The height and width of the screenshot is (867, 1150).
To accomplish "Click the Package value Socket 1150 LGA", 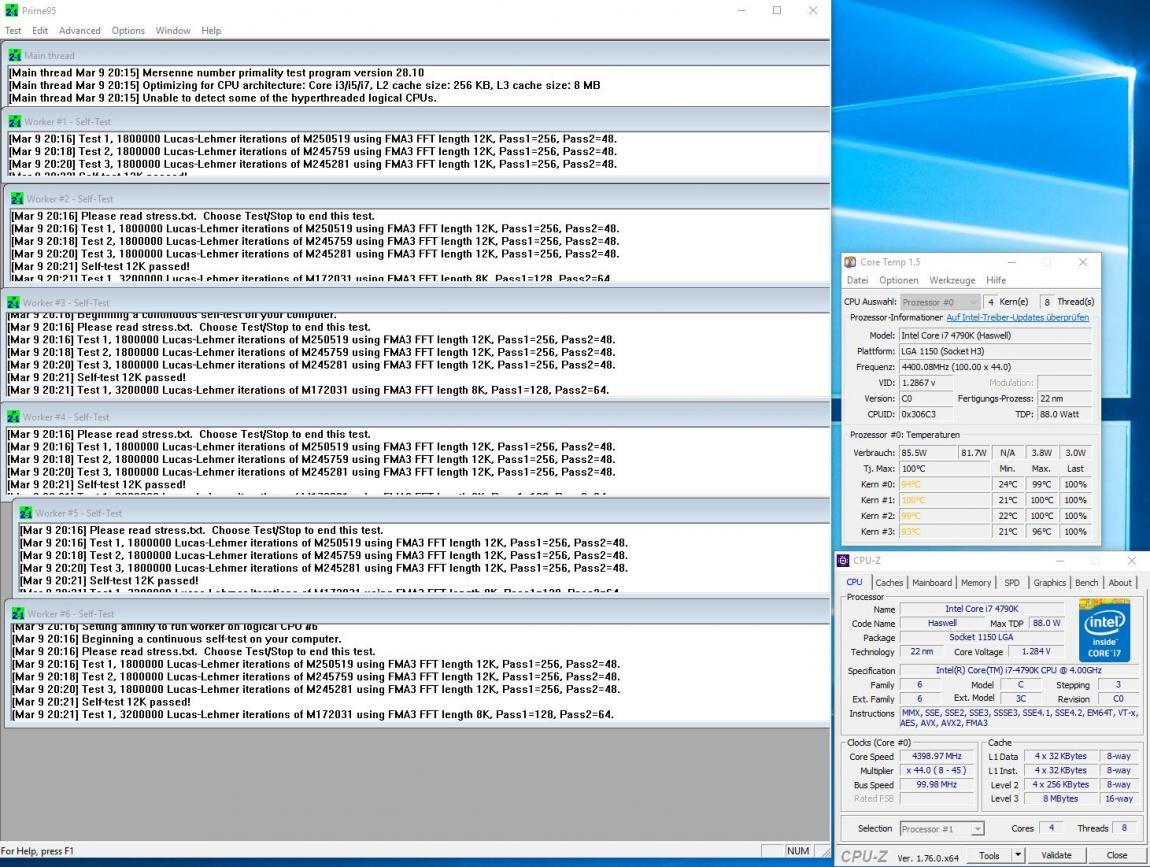I will 981,637.
